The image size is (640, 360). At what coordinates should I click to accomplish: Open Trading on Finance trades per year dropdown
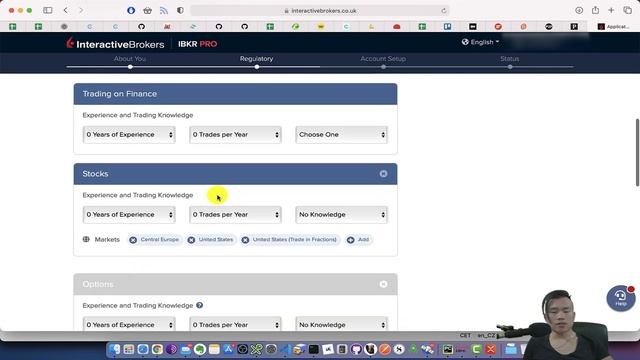coord(235,135)
